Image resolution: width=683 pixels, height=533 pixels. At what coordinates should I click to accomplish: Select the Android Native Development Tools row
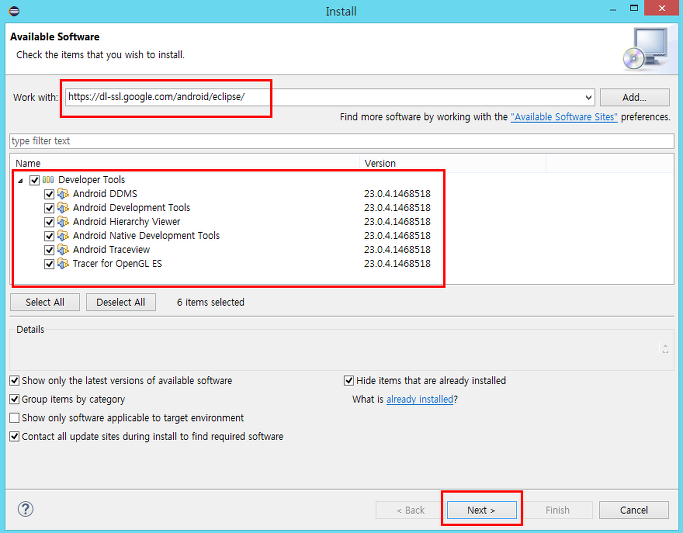click(x=146, y=235)
